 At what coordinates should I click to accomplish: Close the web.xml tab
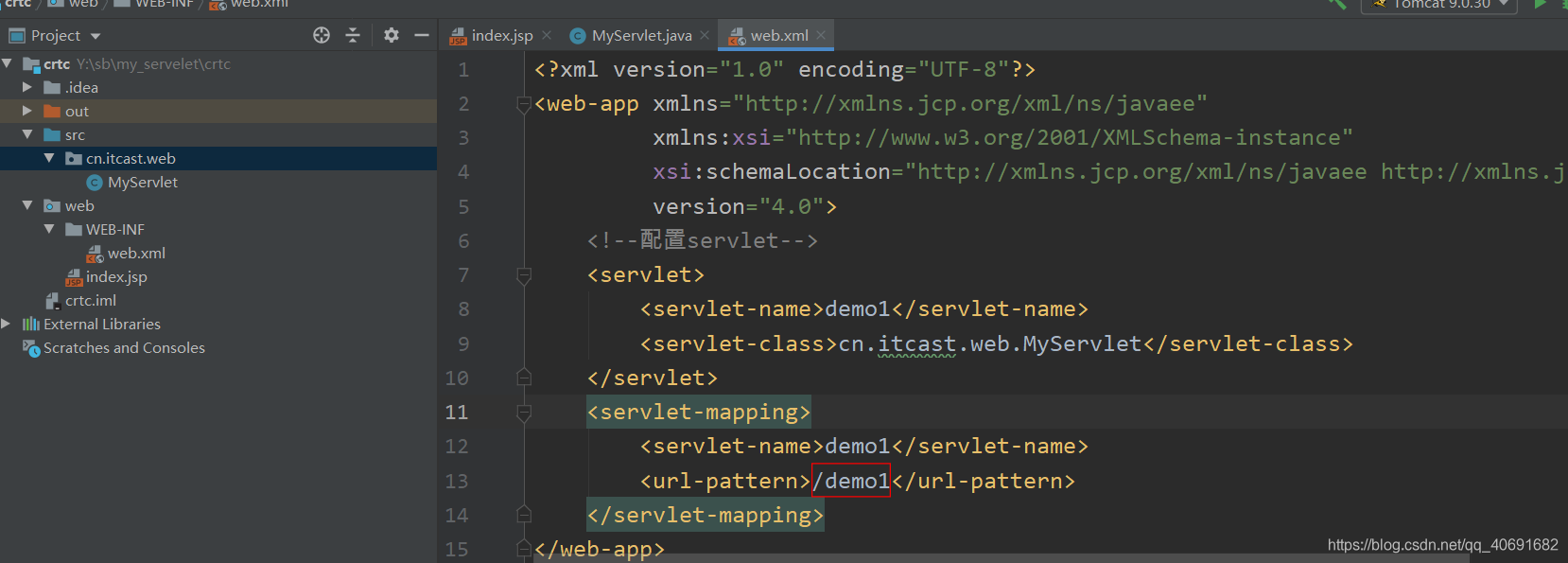821,35
